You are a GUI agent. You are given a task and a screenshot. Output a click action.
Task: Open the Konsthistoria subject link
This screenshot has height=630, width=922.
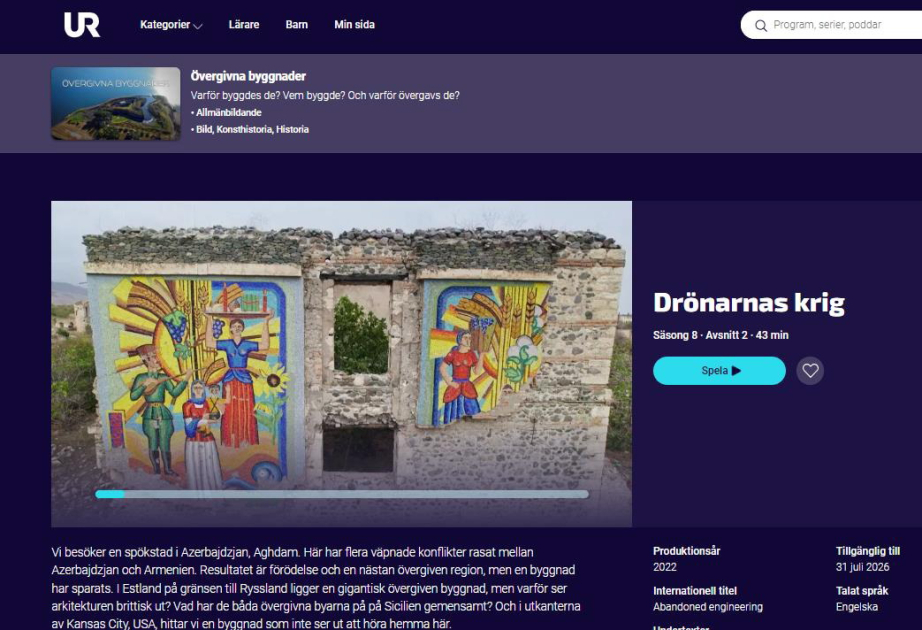[244, 129]
